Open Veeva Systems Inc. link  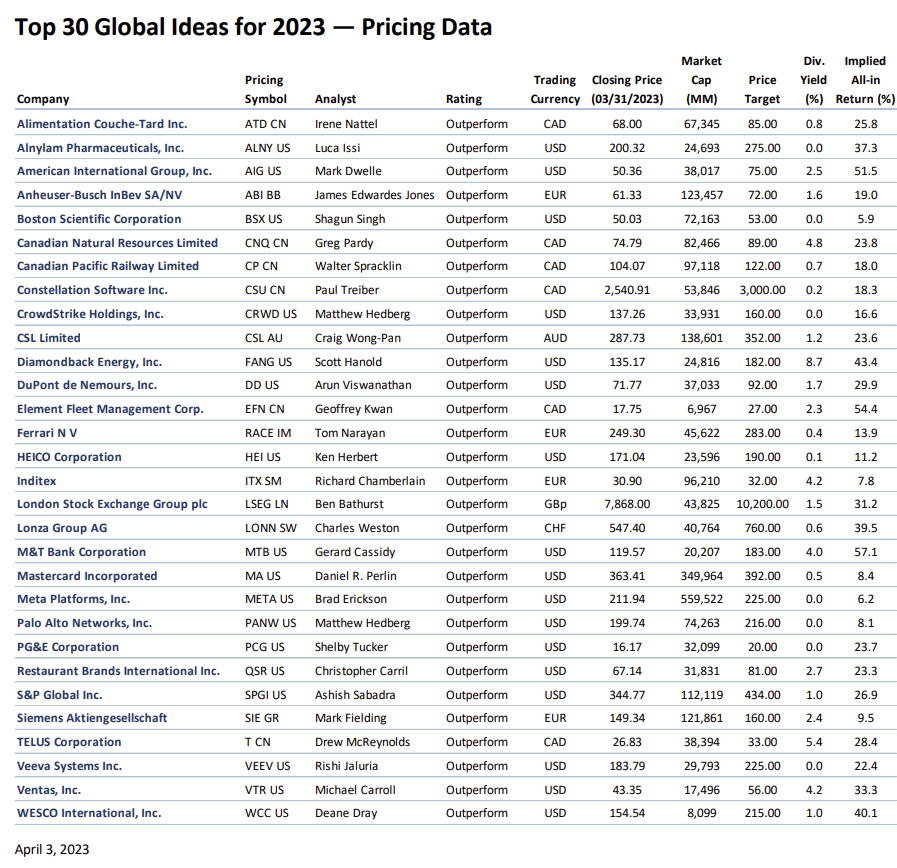click(69, 766)
